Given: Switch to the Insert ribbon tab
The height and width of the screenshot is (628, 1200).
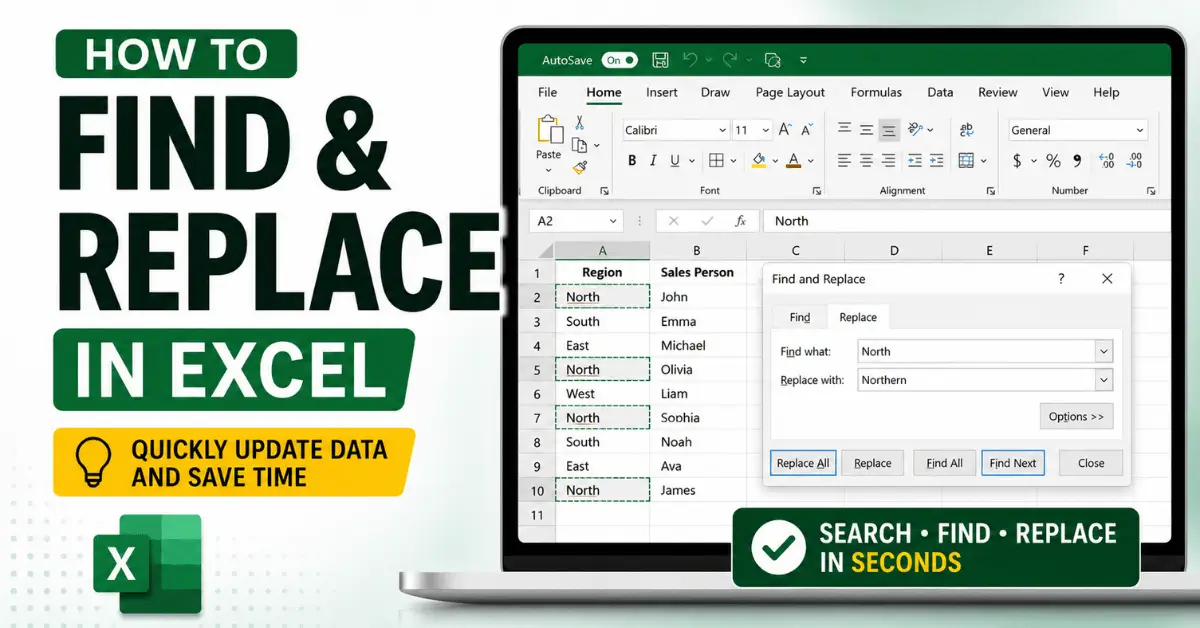Looking at the screenshot, I should (x=662, y=92).
